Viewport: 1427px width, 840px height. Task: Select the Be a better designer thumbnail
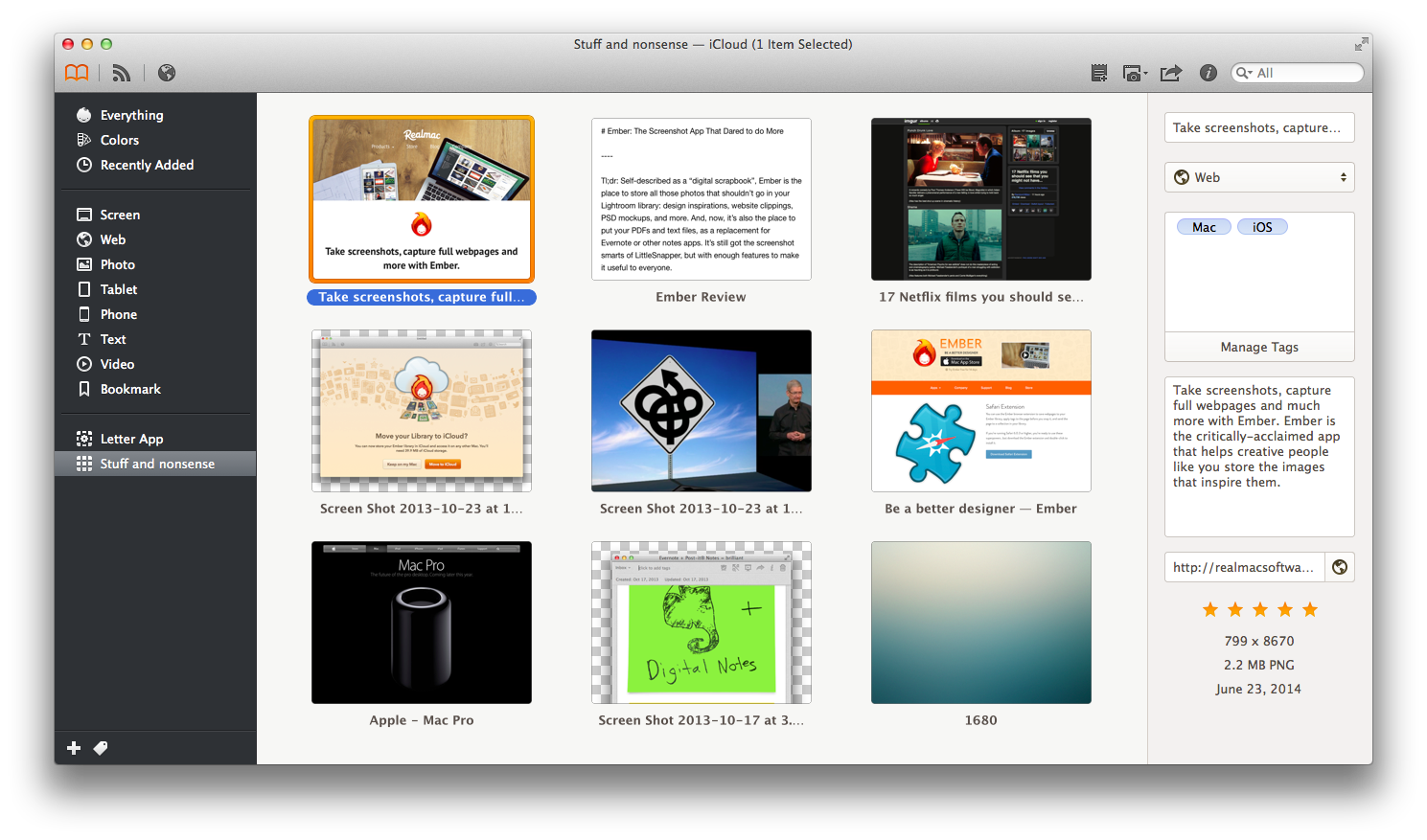(981, 411)
